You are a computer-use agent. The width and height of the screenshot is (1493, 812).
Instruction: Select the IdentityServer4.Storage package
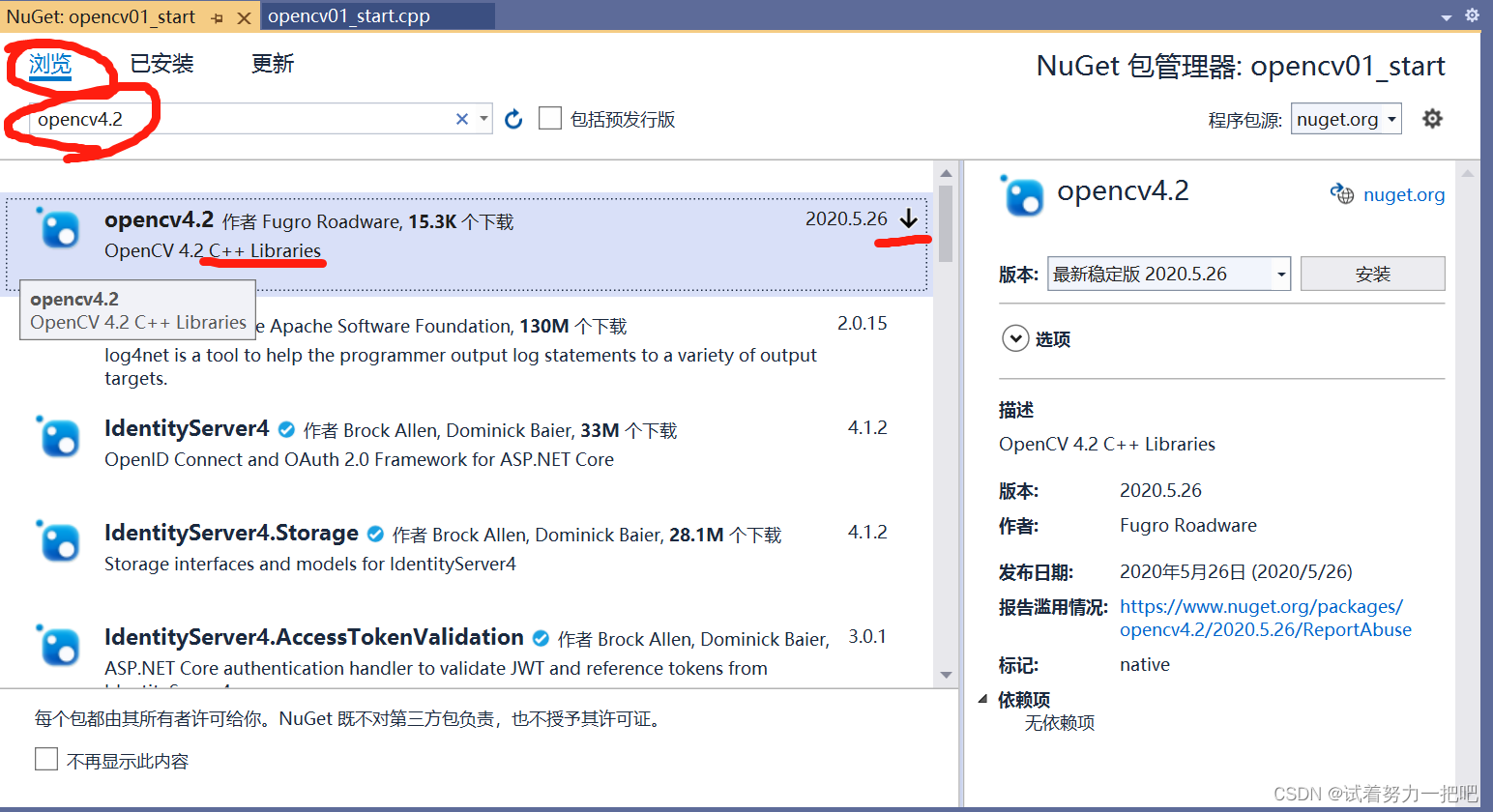pyautogui.click(x=466, y=548)
